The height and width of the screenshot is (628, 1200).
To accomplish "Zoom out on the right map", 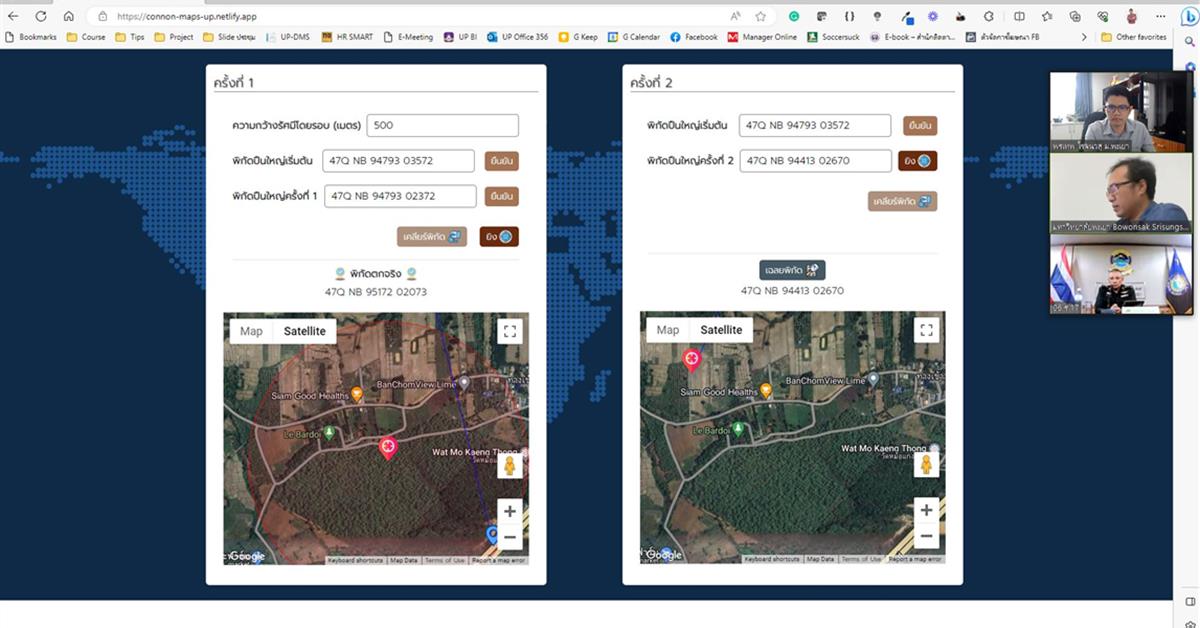I will click(927, 536).
